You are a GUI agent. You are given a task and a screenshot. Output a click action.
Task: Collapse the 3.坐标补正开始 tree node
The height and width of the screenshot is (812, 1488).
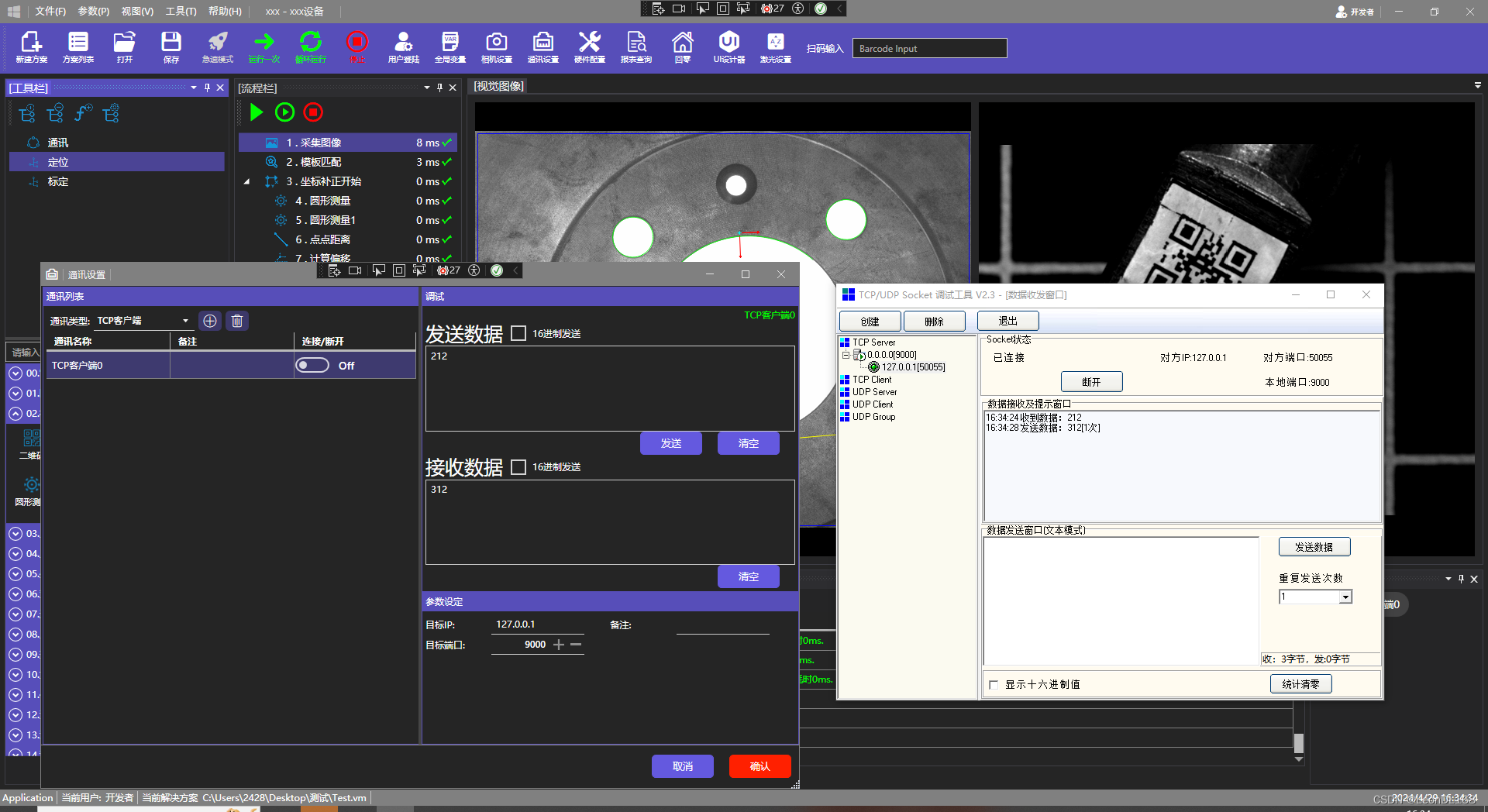coord(246,181)
